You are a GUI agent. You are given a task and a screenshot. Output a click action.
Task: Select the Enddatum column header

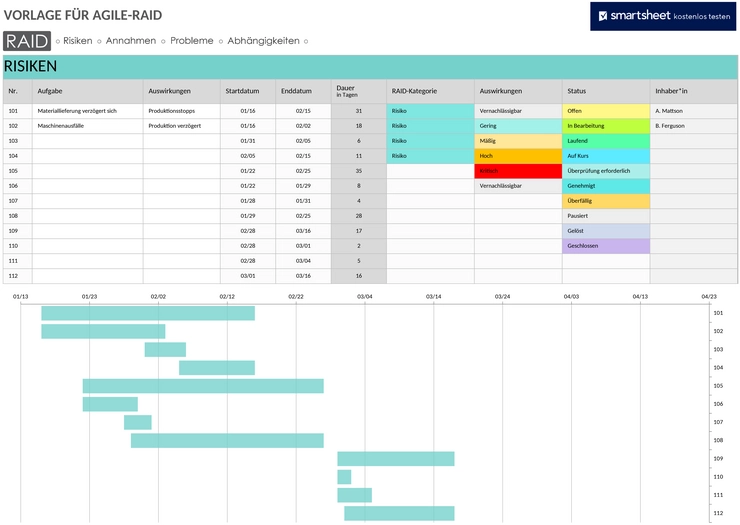(303, 91)
